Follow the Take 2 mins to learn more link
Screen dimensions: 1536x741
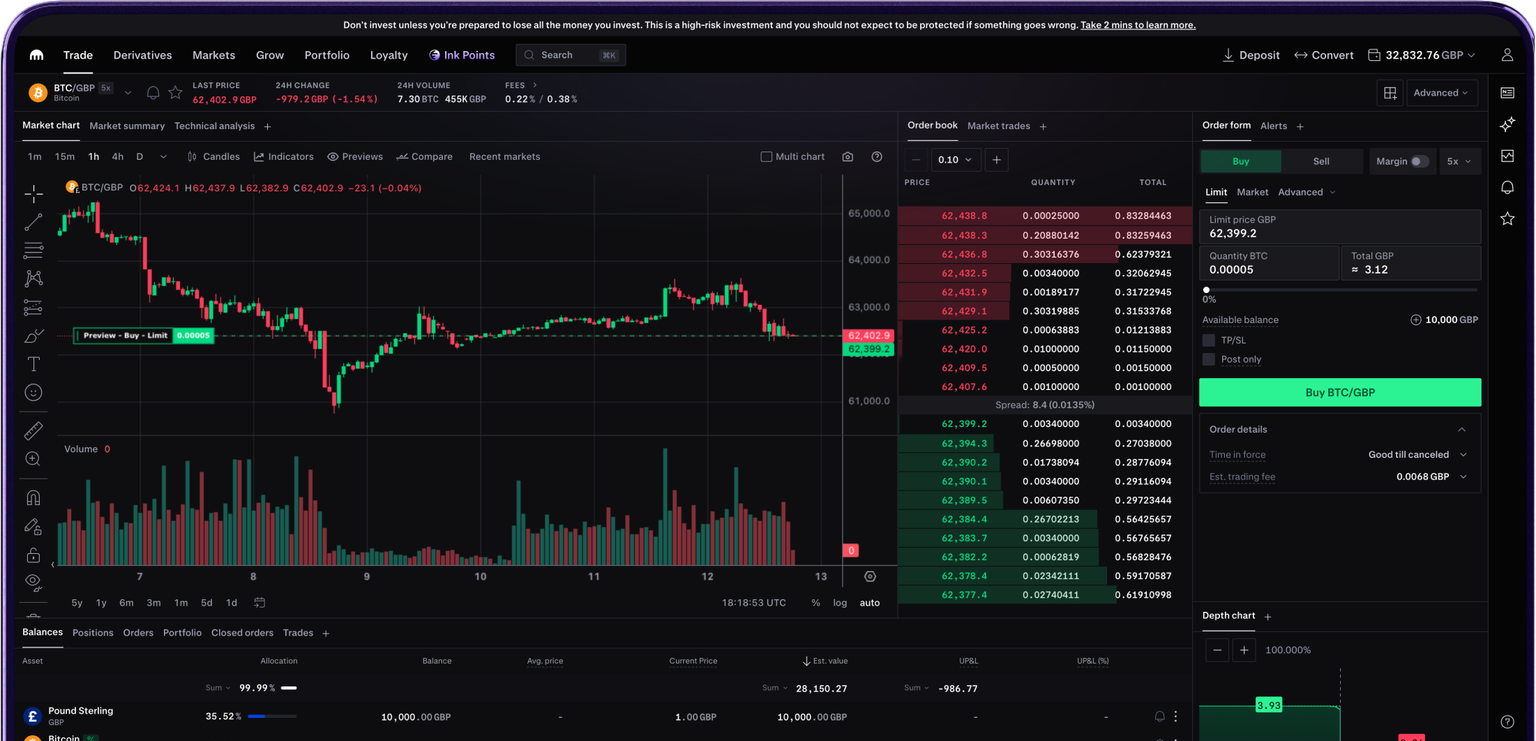pyautogui.click(x=1138, y=25)
